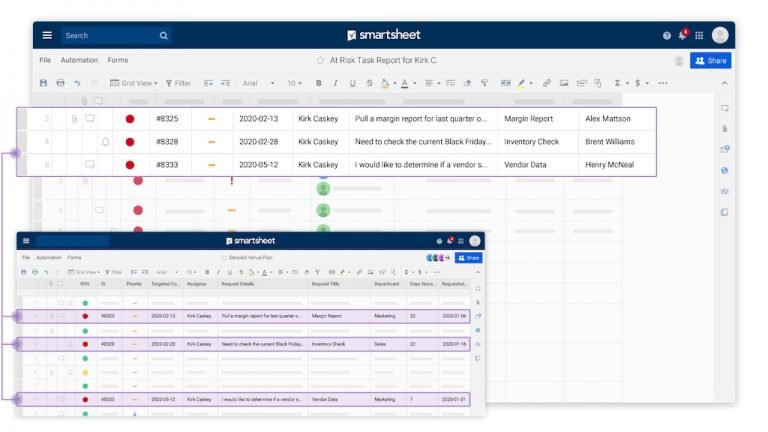The width and height of the screenshot is (768, 432).
Task: Print the sheet with the printer icon
Action: (60, 83)
